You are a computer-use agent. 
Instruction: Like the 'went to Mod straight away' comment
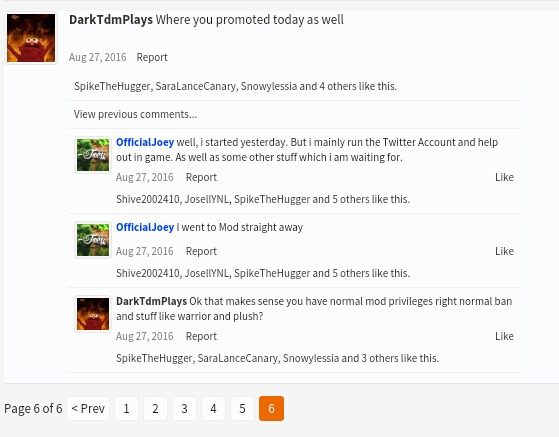pyautogui.click(x=504, y=251)
